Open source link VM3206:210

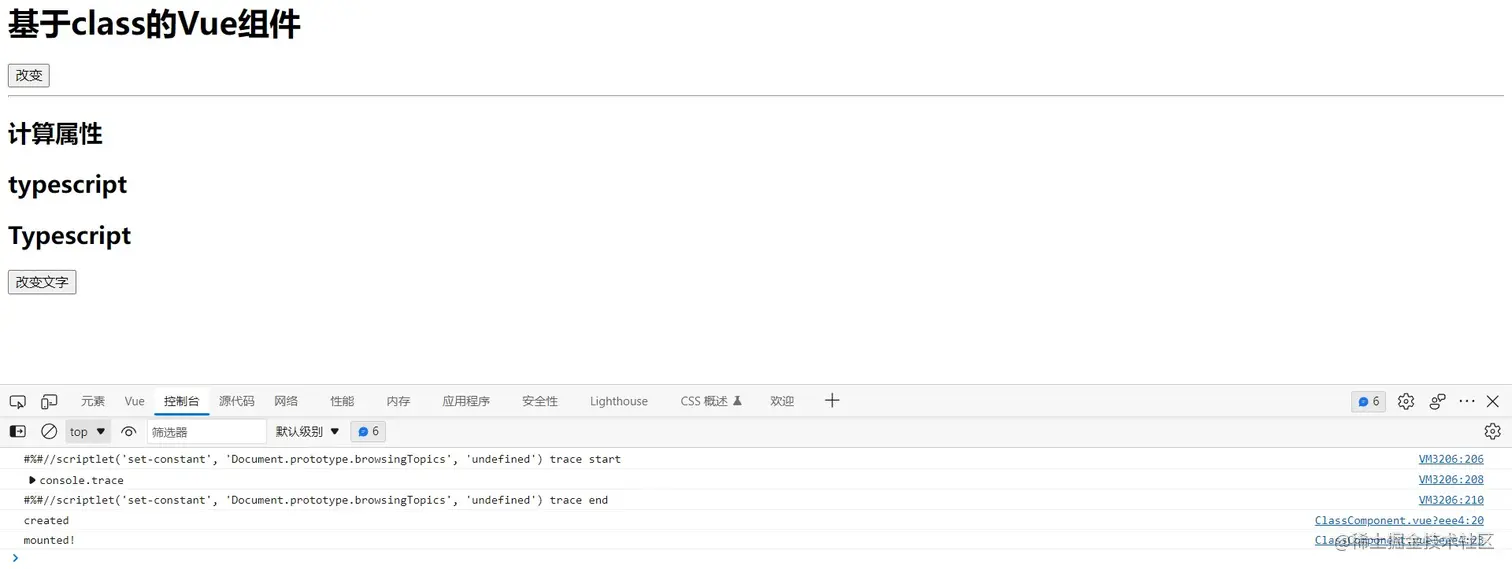click(1451, 500)
